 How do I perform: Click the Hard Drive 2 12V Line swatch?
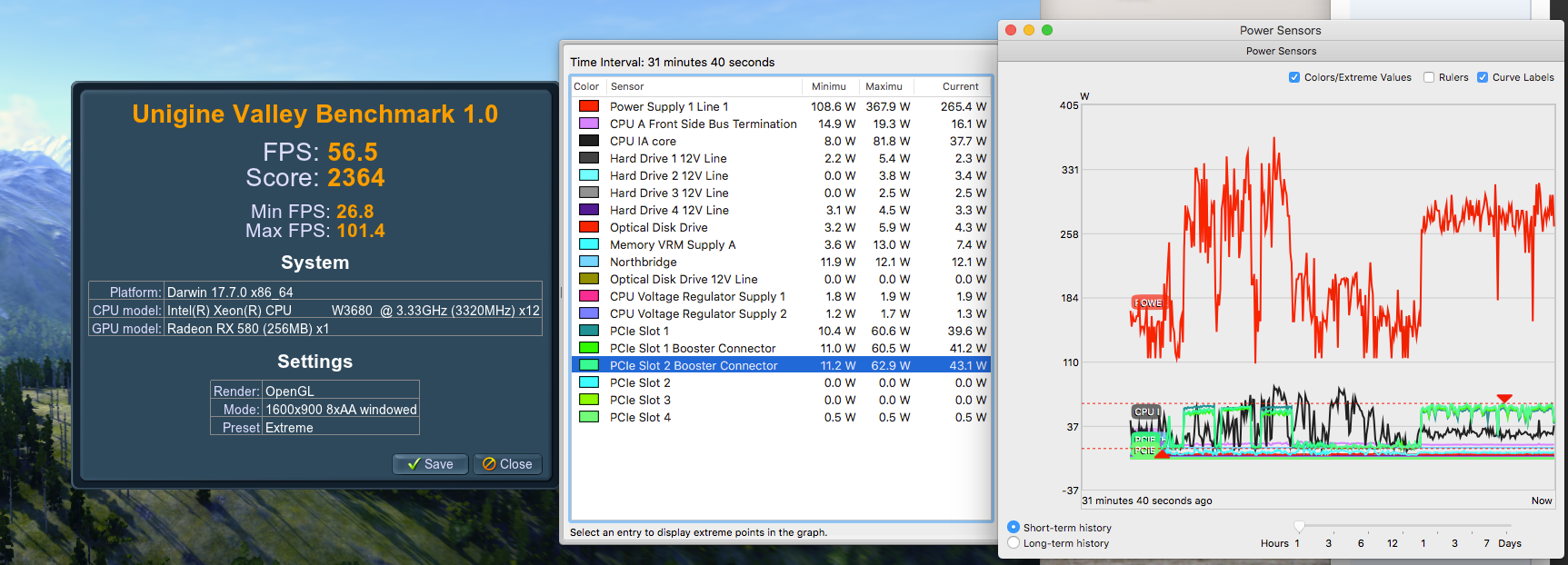coord(589,175)
